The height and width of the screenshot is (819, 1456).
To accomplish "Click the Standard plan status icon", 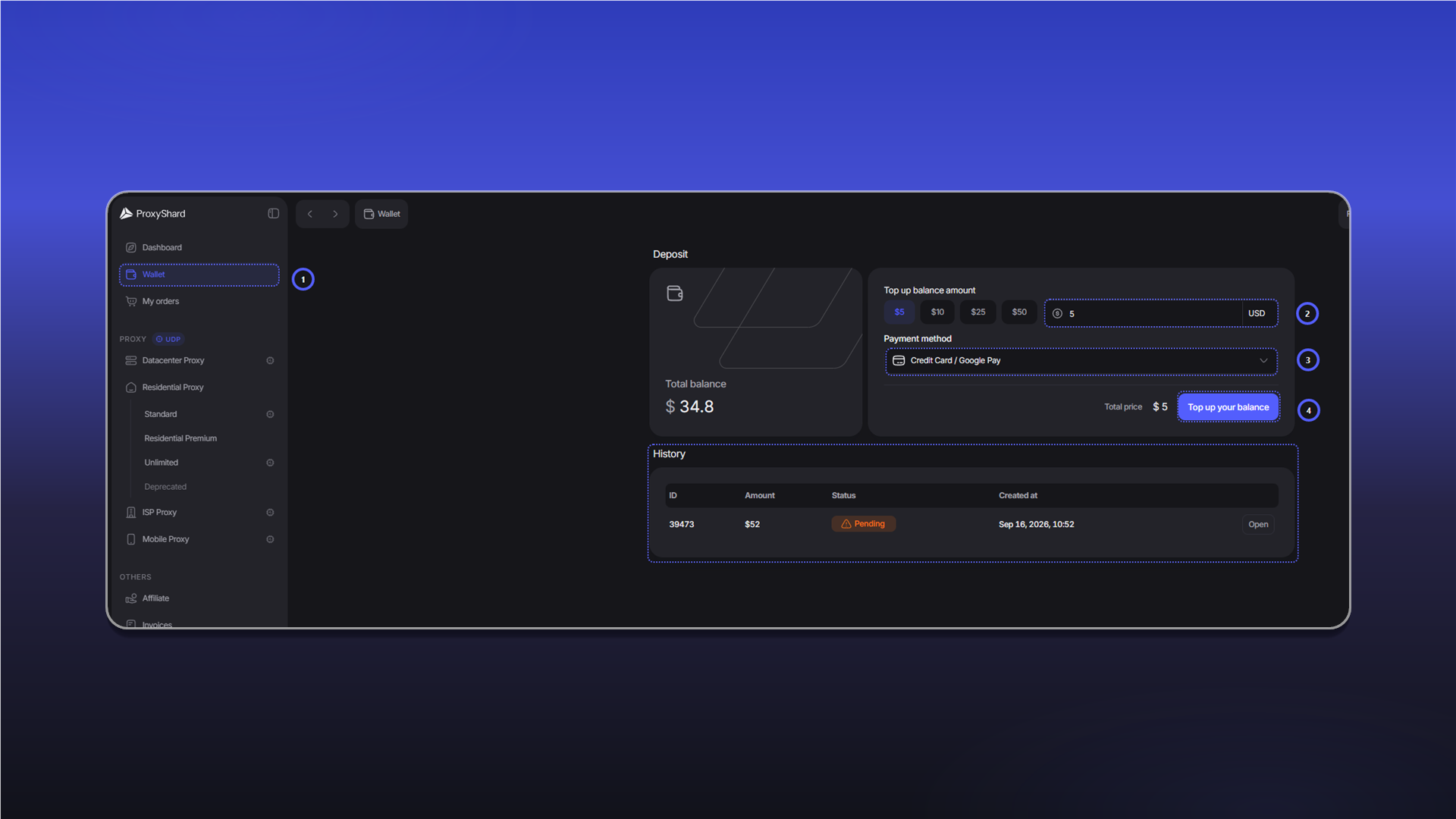I will tap(270, 414).
